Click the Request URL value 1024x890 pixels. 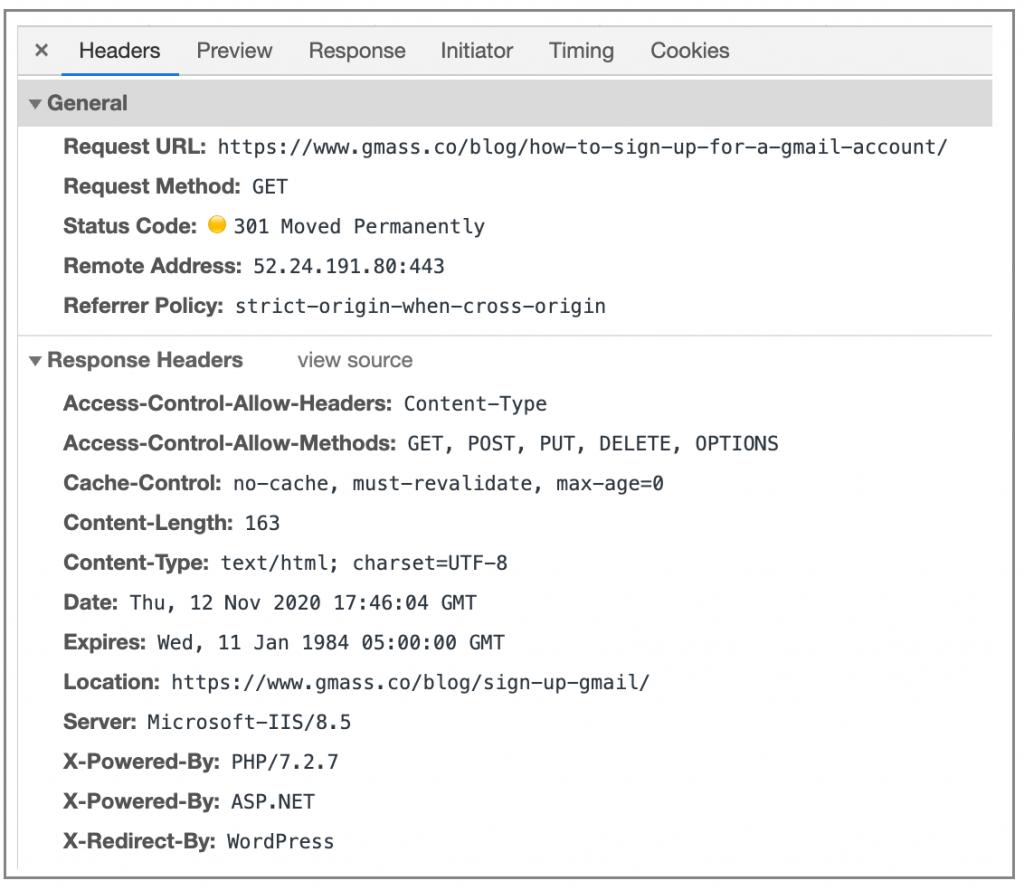click(x=583, y=146)
